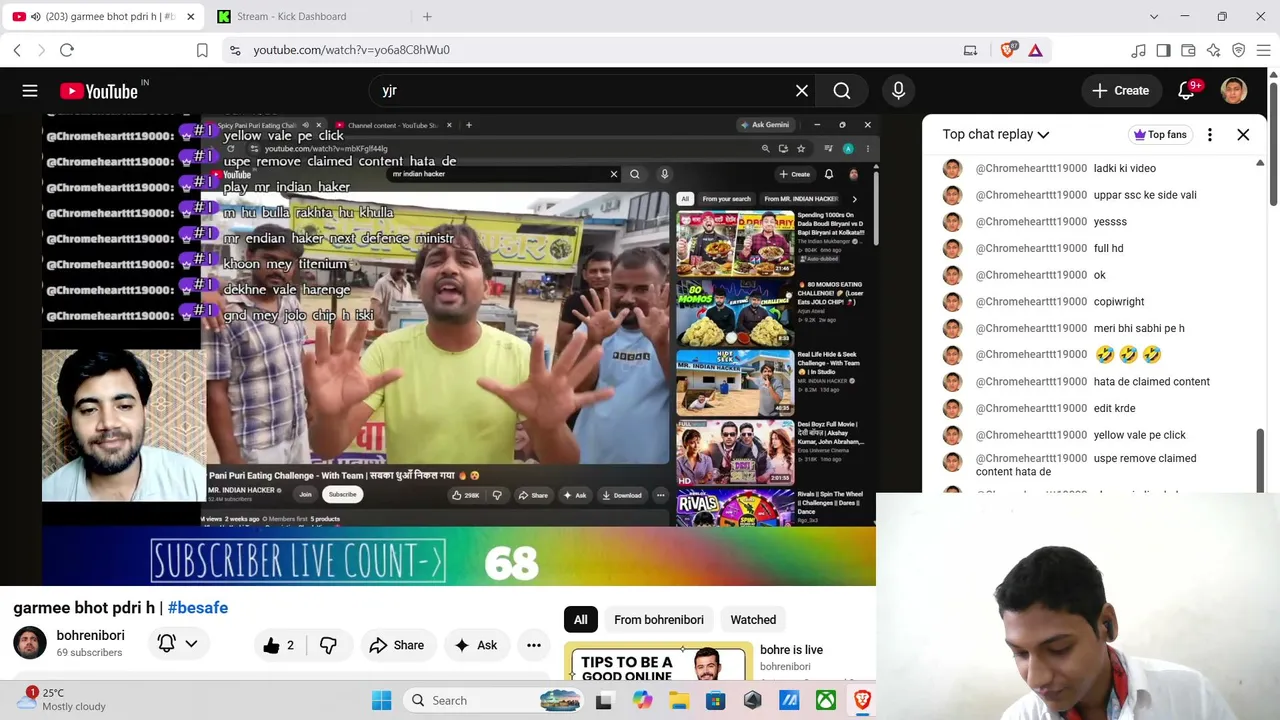Screen dimensions: 1280x720
Task: Open the bohre is live video title
Action: [x=791, y=650]
